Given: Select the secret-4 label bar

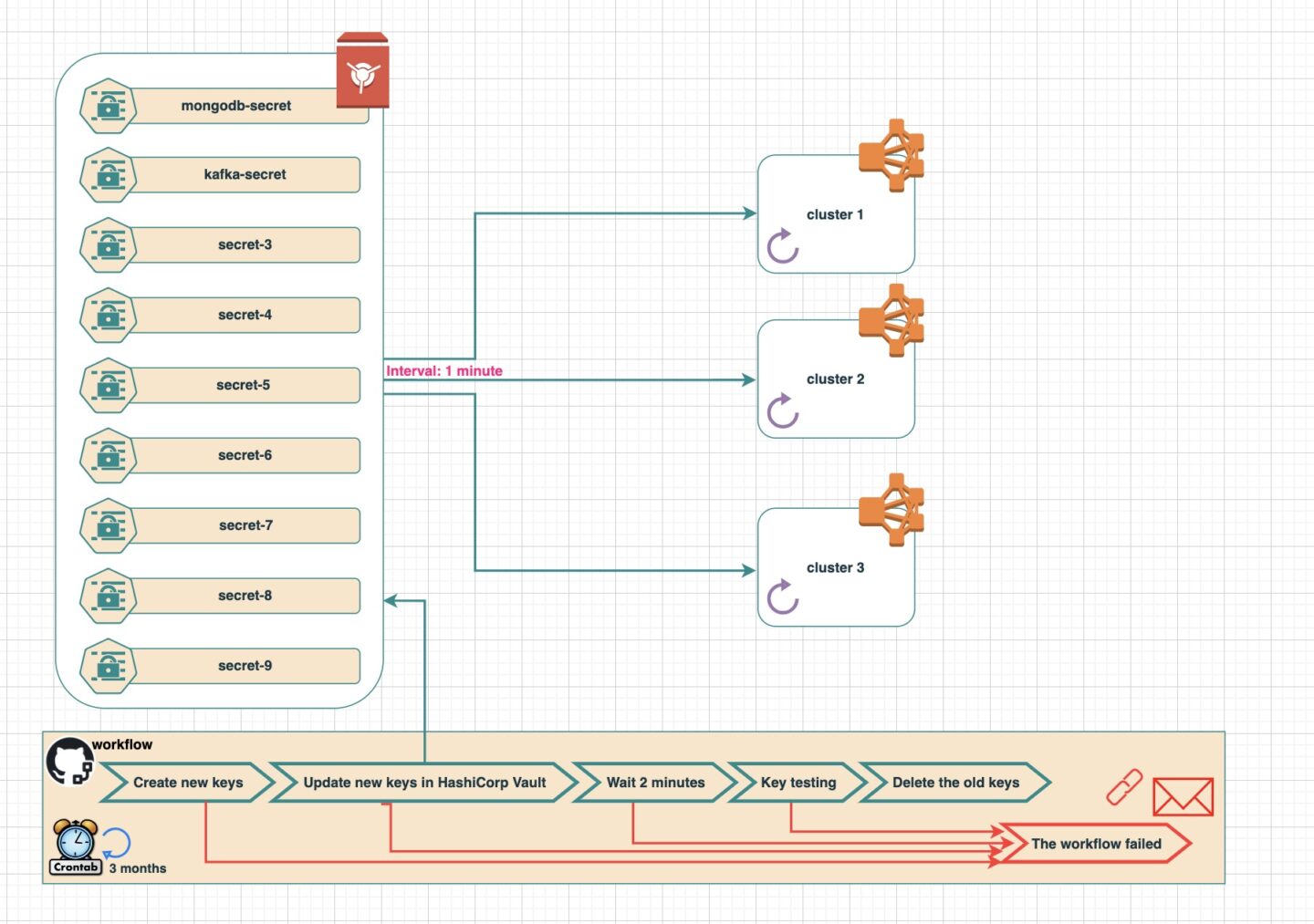Looking at the screenshot, I should [x=245, y=315].
